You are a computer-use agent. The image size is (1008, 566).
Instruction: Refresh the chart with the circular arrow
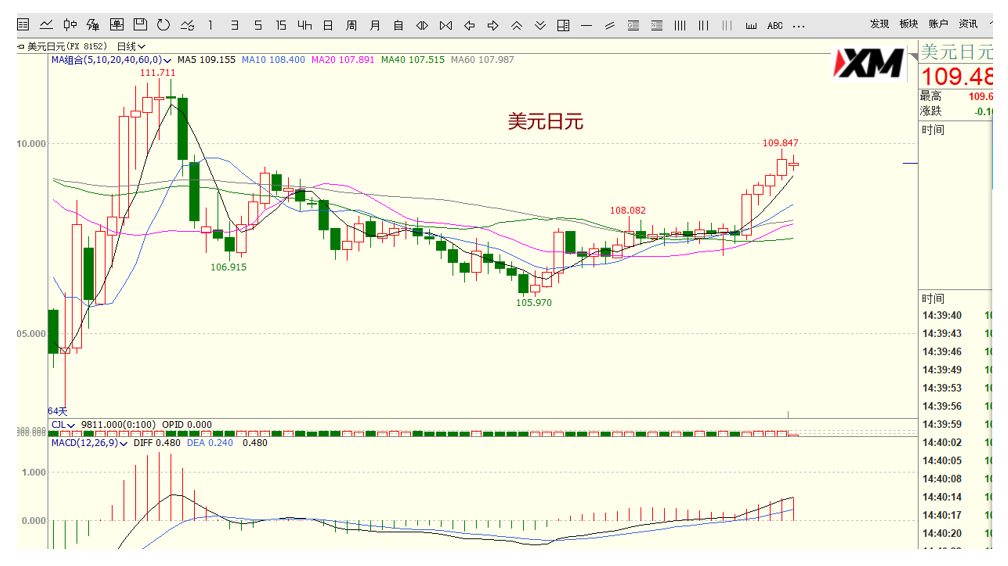(x=163, y=25)
